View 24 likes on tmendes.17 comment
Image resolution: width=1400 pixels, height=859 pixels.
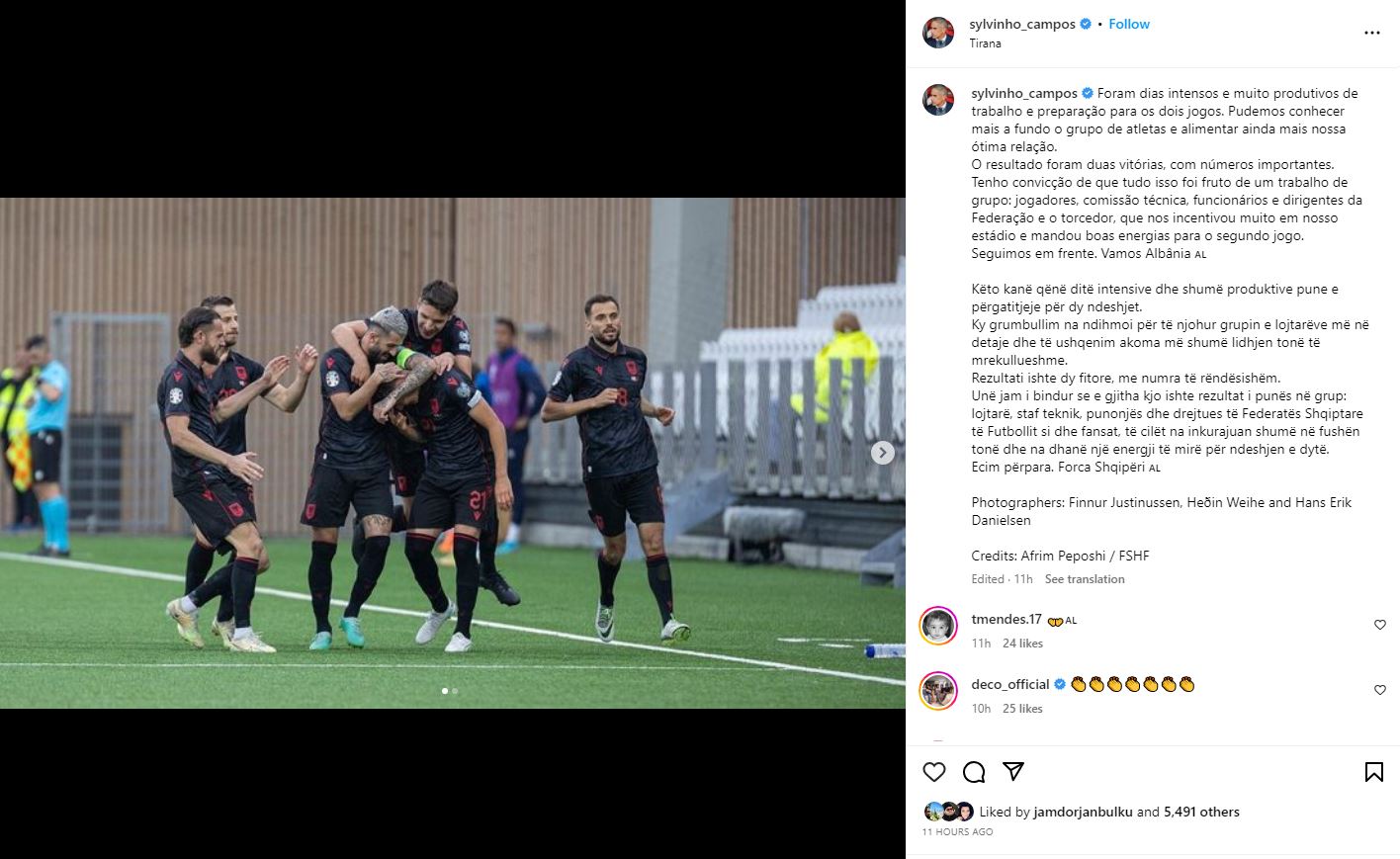[1022, 644]
